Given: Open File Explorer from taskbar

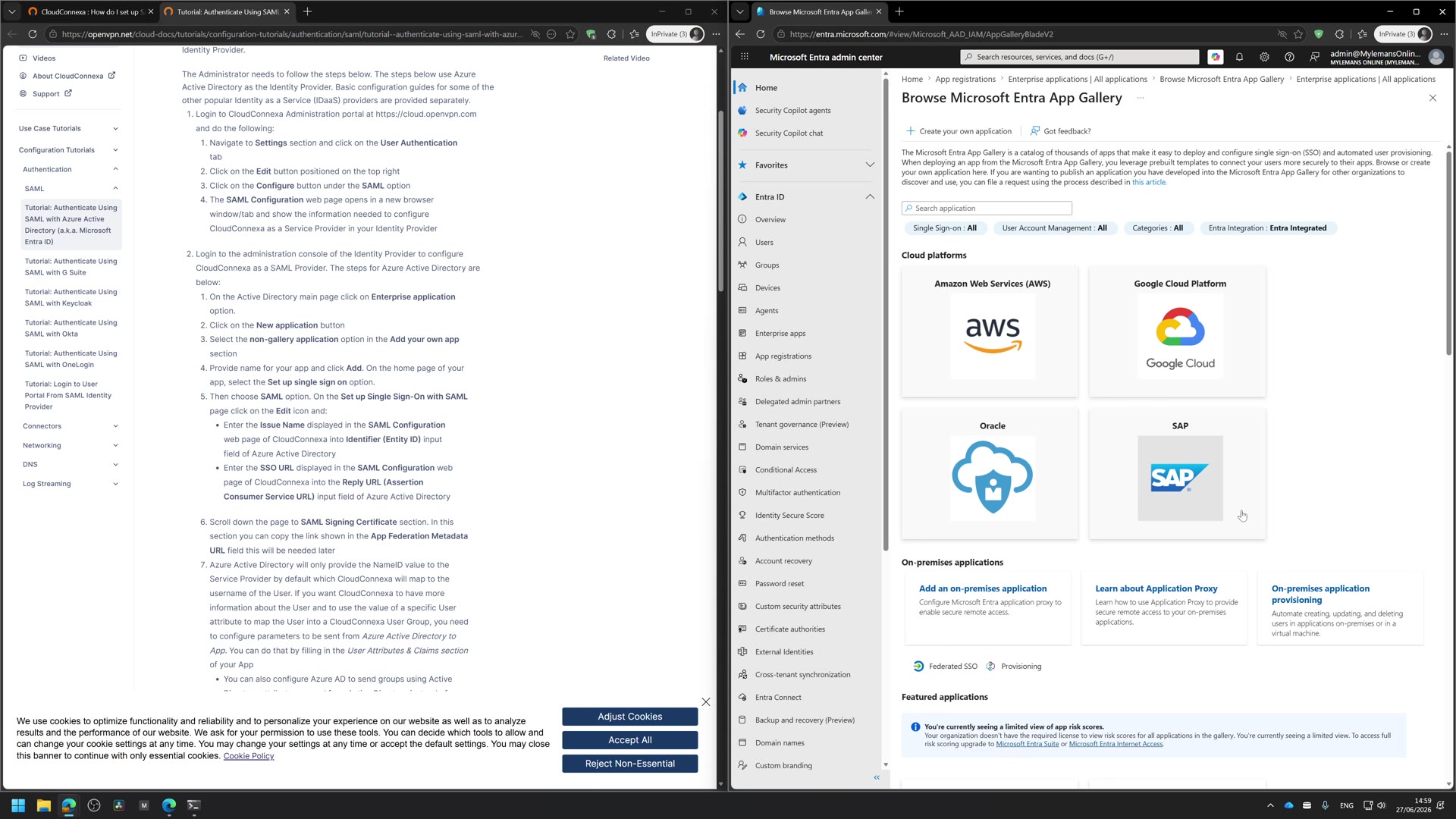Looking at the screenshot, I should pyautogui.click(x=43, y=805).
